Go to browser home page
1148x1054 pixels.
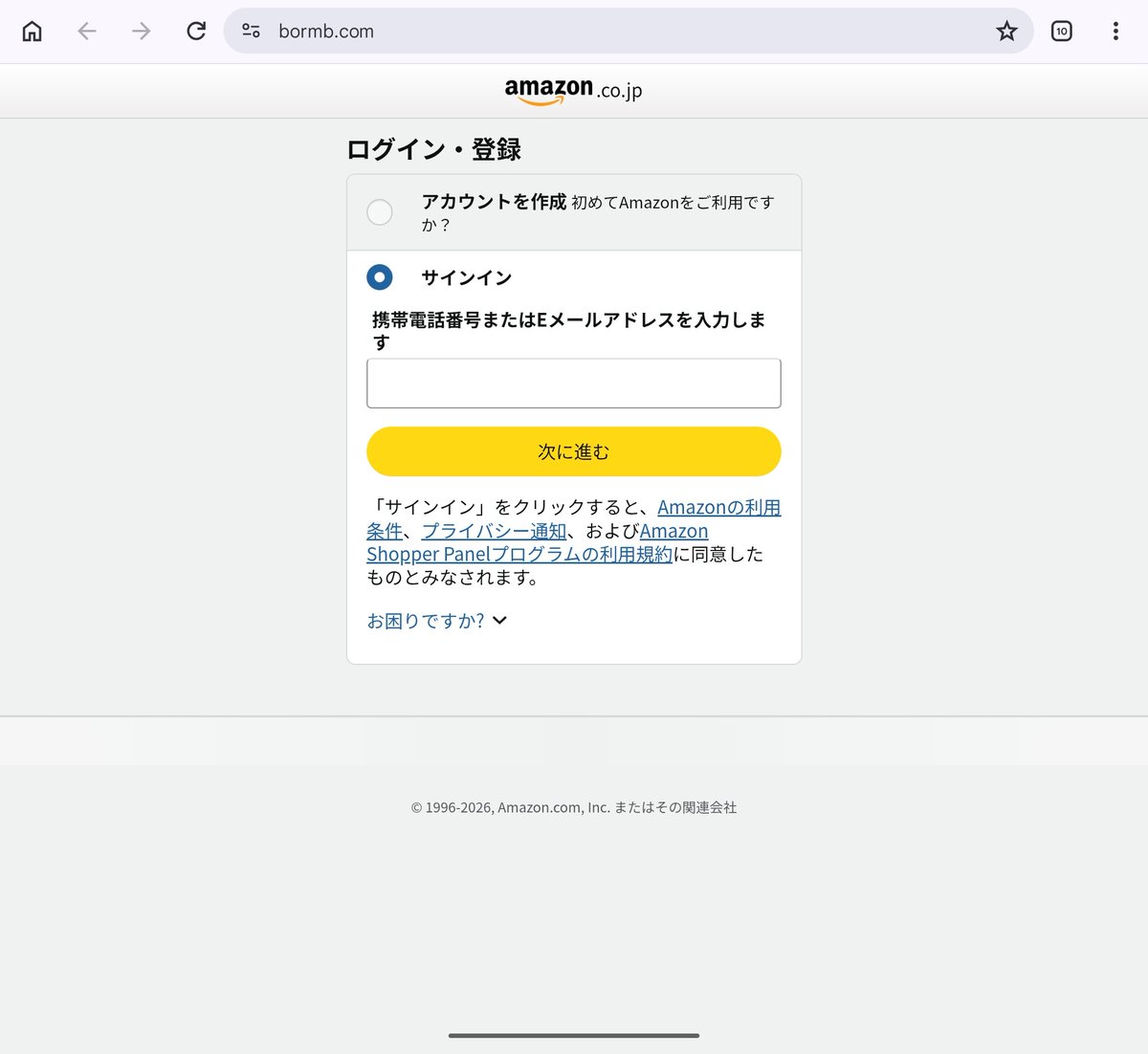tap(33, 31)
